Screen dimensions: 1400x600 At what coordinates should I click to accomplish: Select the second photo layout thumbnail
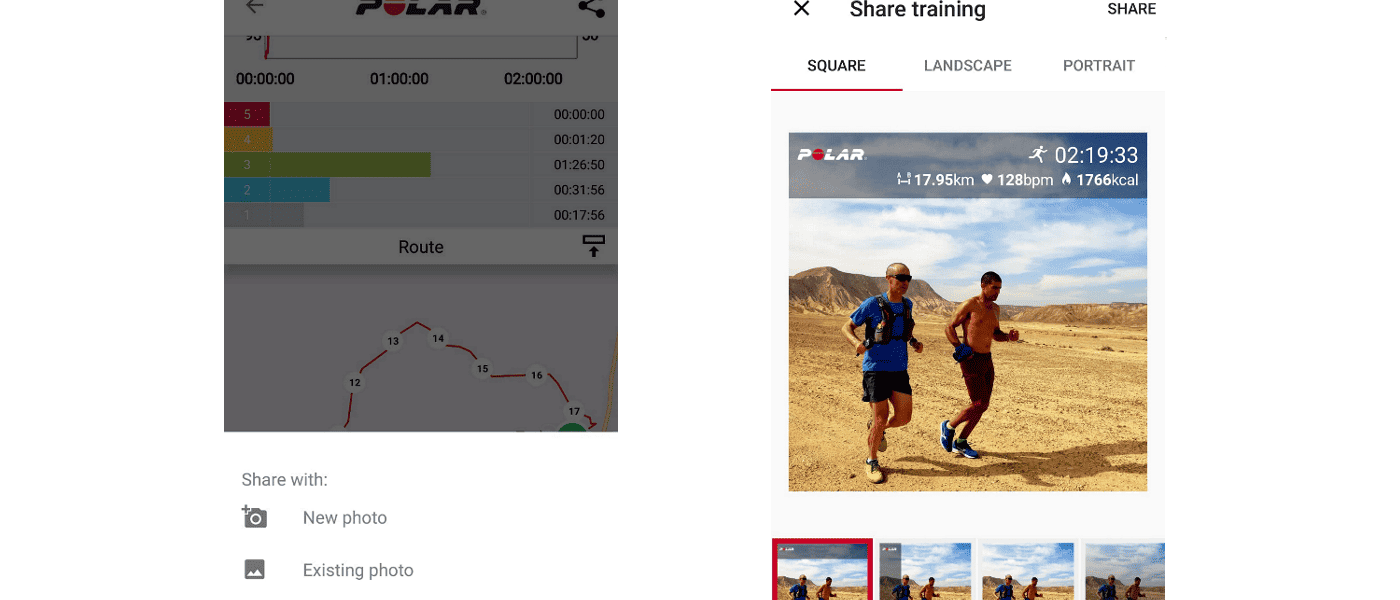point(926,570)
